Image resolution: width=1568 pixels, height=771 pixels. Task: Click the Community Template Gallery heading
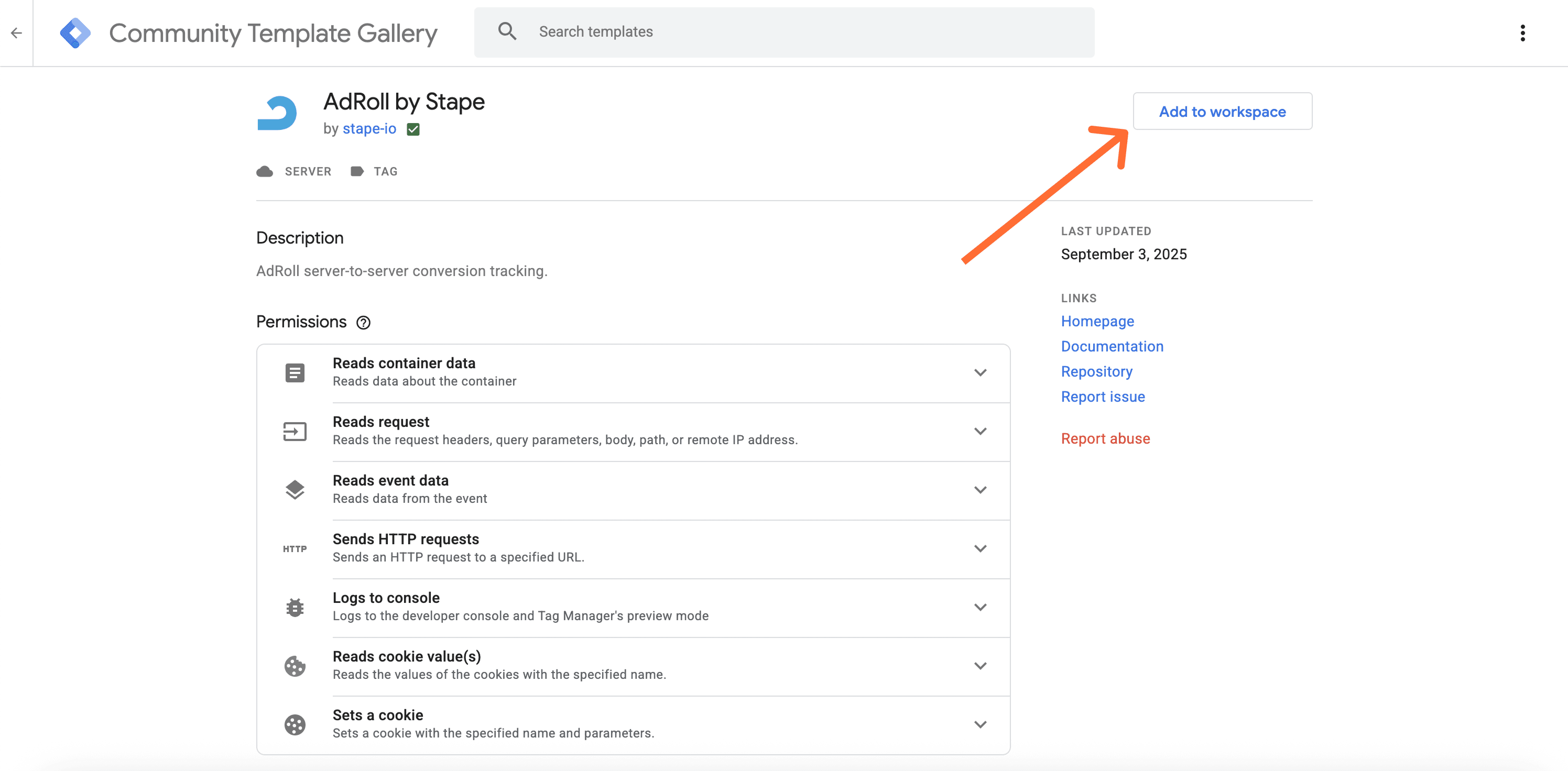pos(274,34)
